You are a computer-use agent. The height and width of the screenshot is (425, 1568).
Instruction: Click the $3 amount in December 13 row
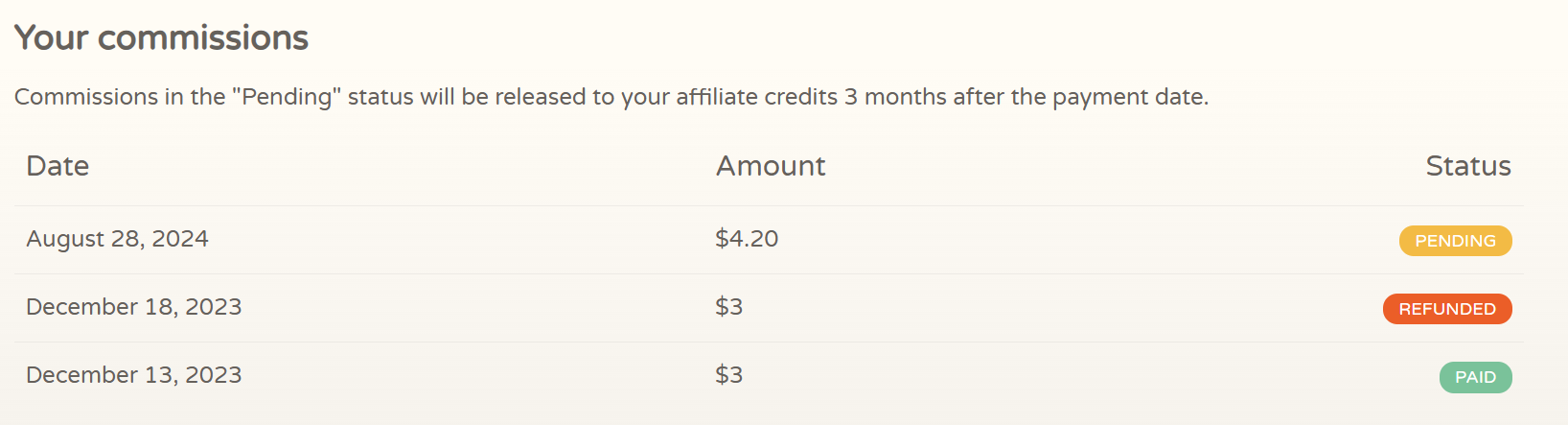(x=728, y=375)
